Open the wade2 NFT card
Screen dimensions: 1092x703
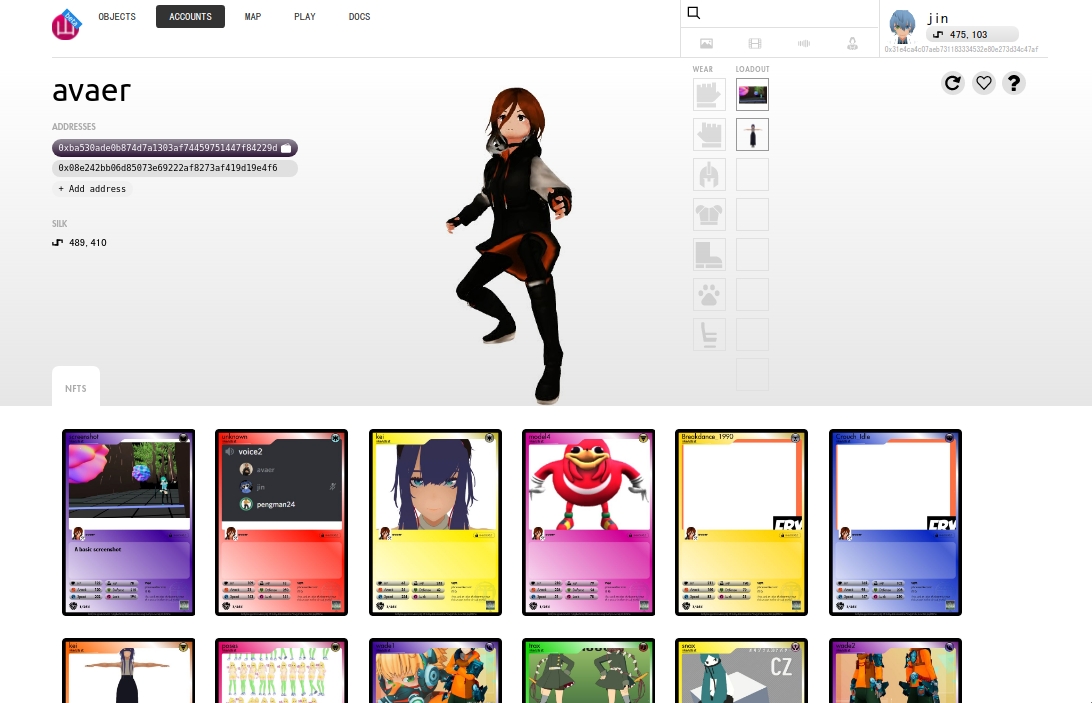point(896,670)
